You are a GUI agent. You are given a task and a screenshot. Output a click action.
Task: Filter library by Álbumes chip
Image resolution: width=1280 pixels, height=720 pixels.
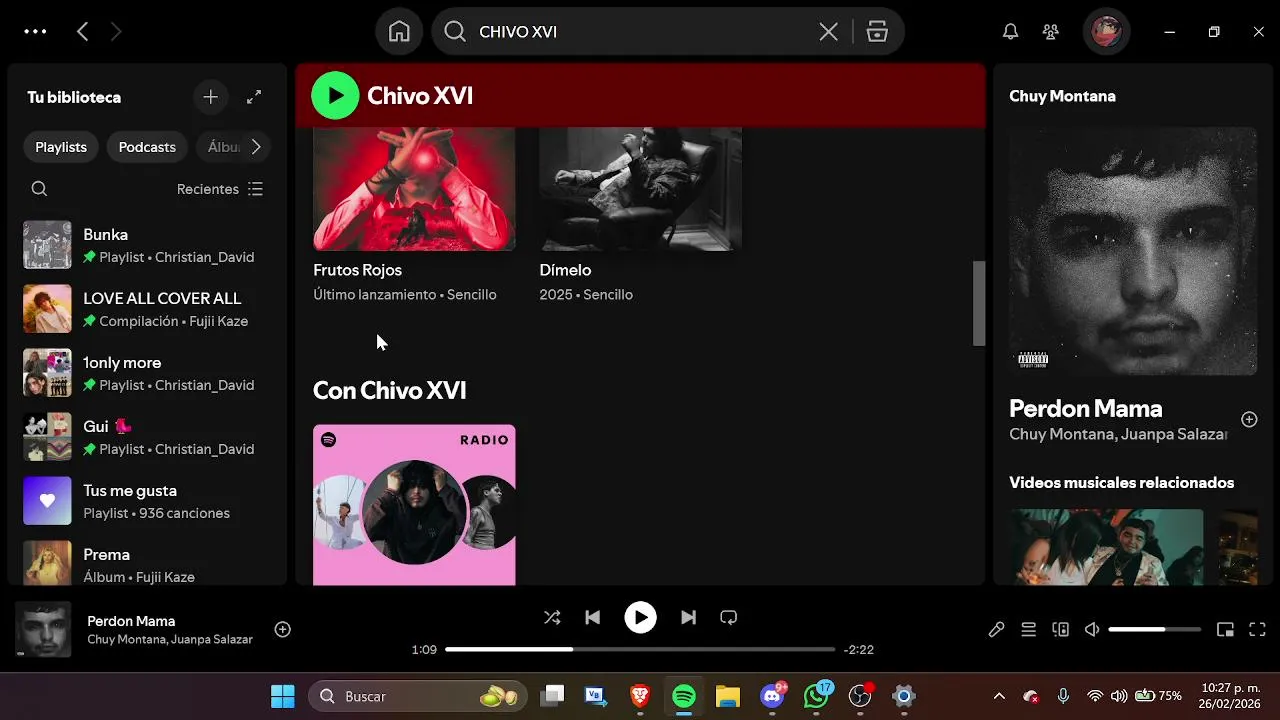click(x=223, y=147)
